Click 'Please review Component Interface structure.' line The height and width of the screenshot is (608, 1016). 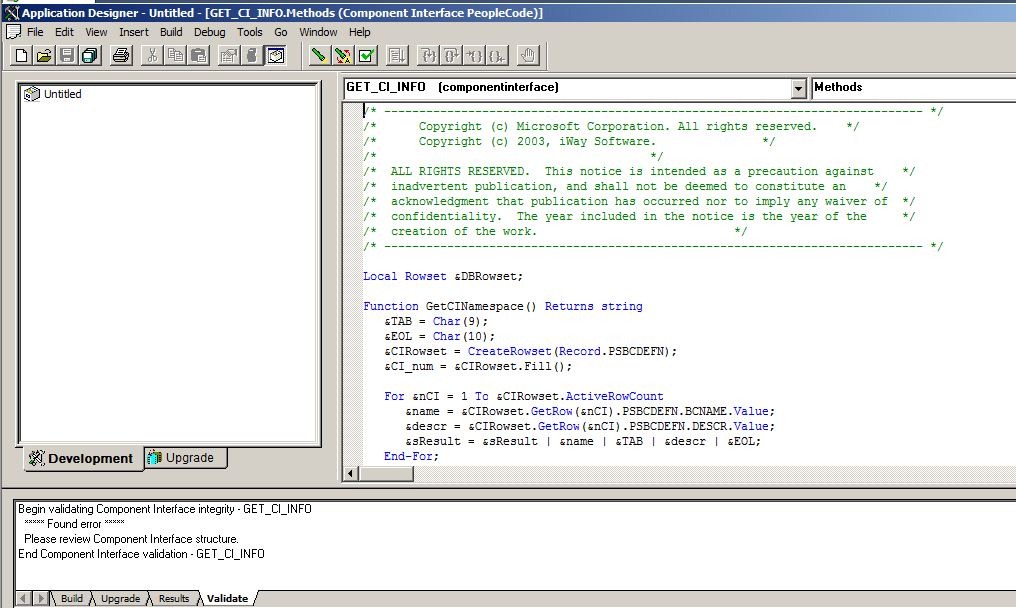coord(131,539)
